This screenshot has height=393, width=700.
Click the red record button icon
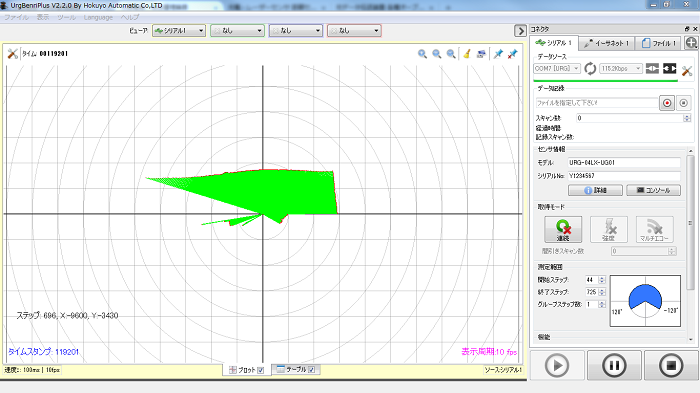tap(667, 103)
